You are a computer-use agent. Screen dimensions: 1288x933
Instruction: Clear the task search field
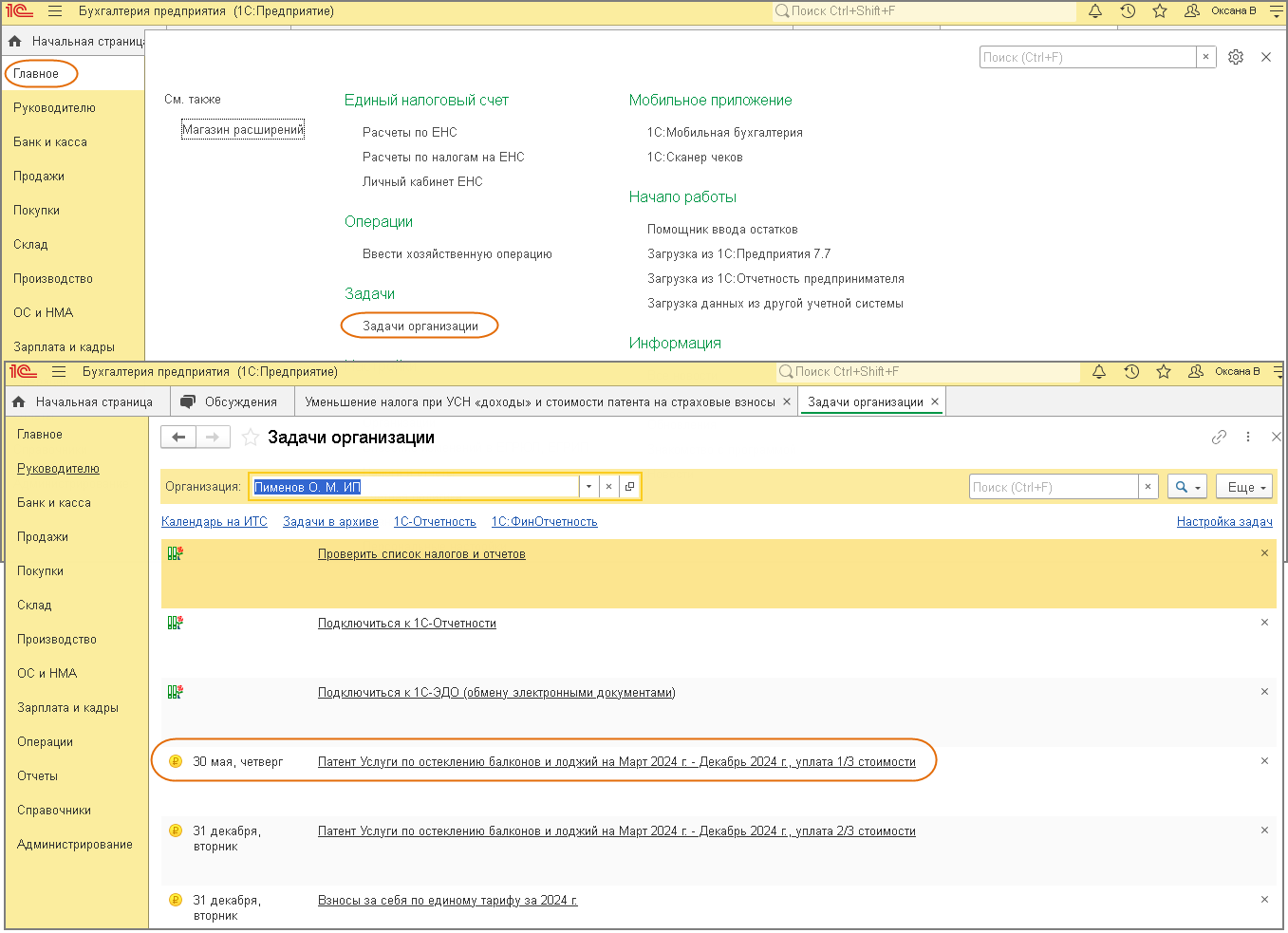1148,487
